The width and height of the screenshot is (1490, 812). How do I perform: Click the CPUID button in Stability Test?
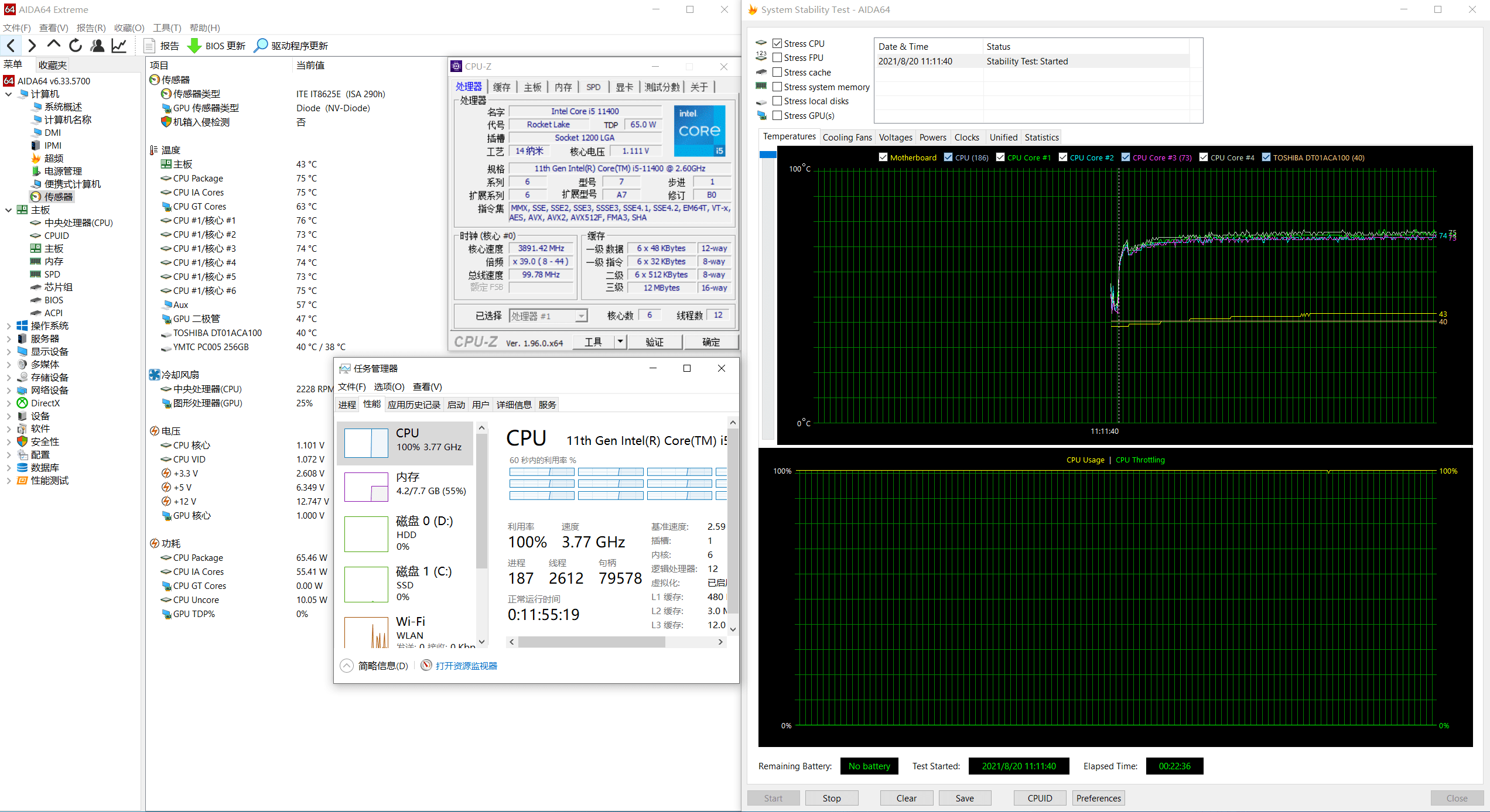point(1040,798)
